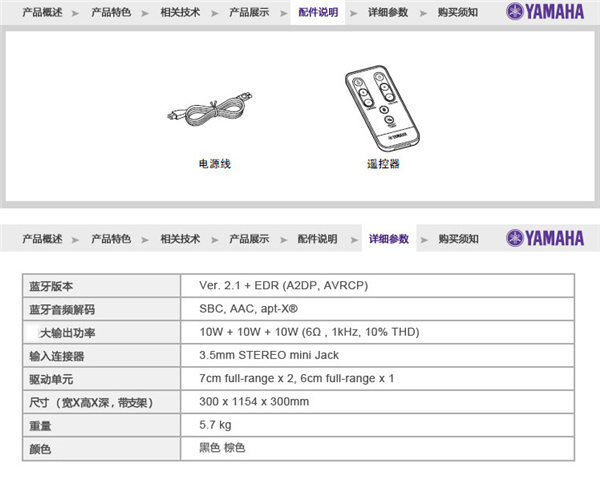
Task: Open 购买须知 in lower navigation bar
Action: (458, 239)
